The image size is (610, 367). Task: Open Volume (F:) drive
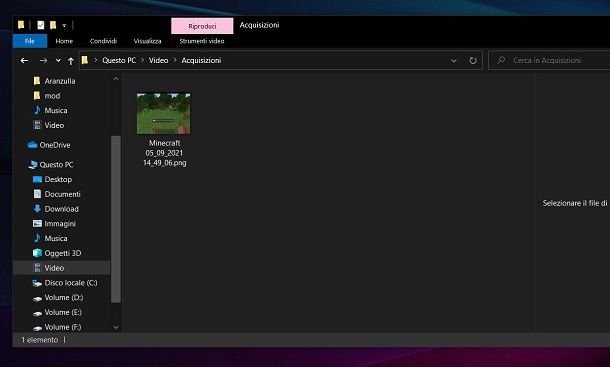click(x=63, y=327)
